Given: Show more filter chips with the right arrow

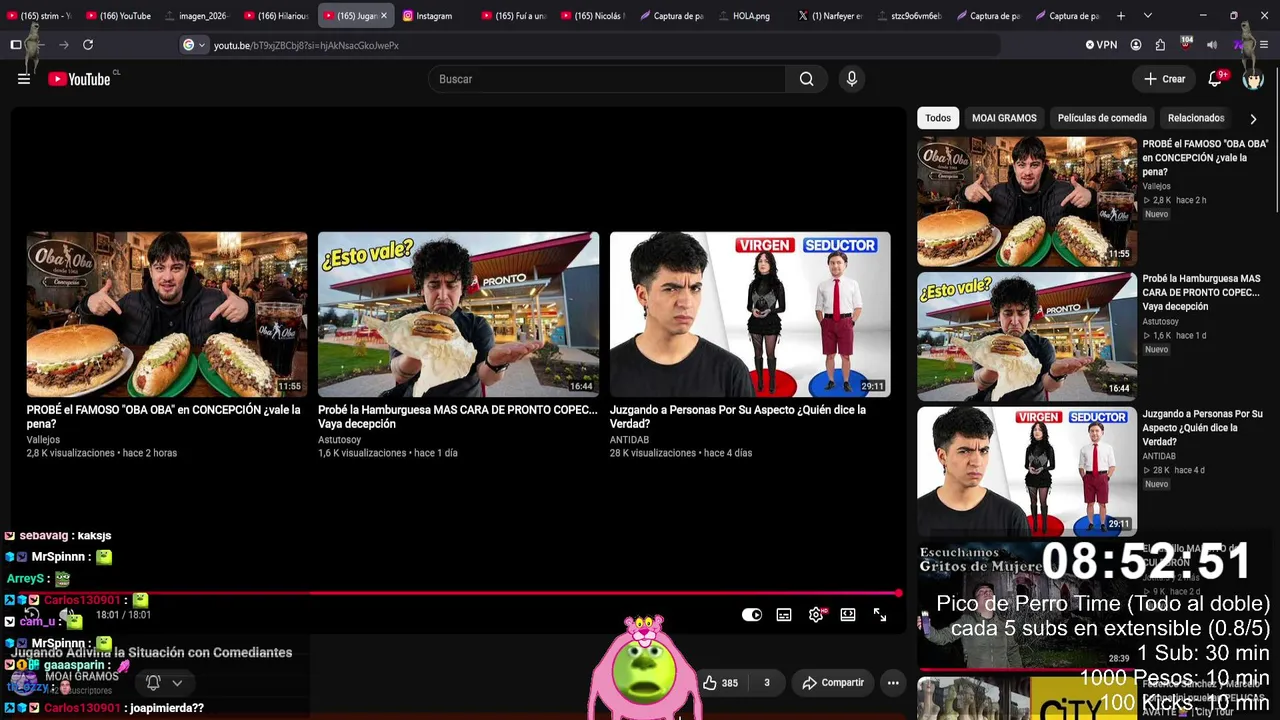Looking at the screenshot, I should pyautogui.click(x=1253, y=119).
